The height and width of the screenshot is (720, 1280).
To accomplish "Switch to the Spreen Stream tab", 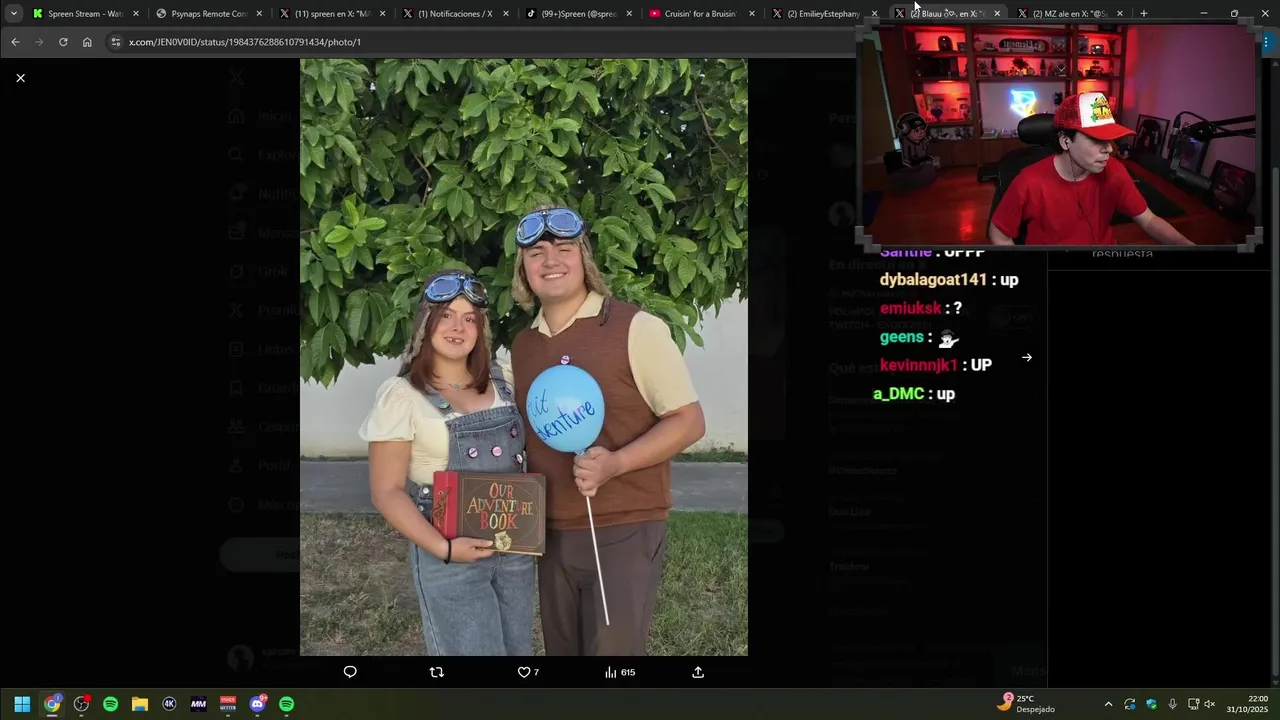I will pyautogui.click(x=84, y=13).
